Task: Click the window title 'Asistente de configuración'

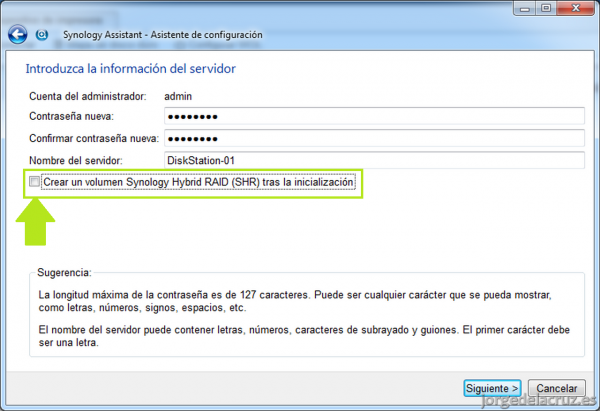Action: point(206,35)
